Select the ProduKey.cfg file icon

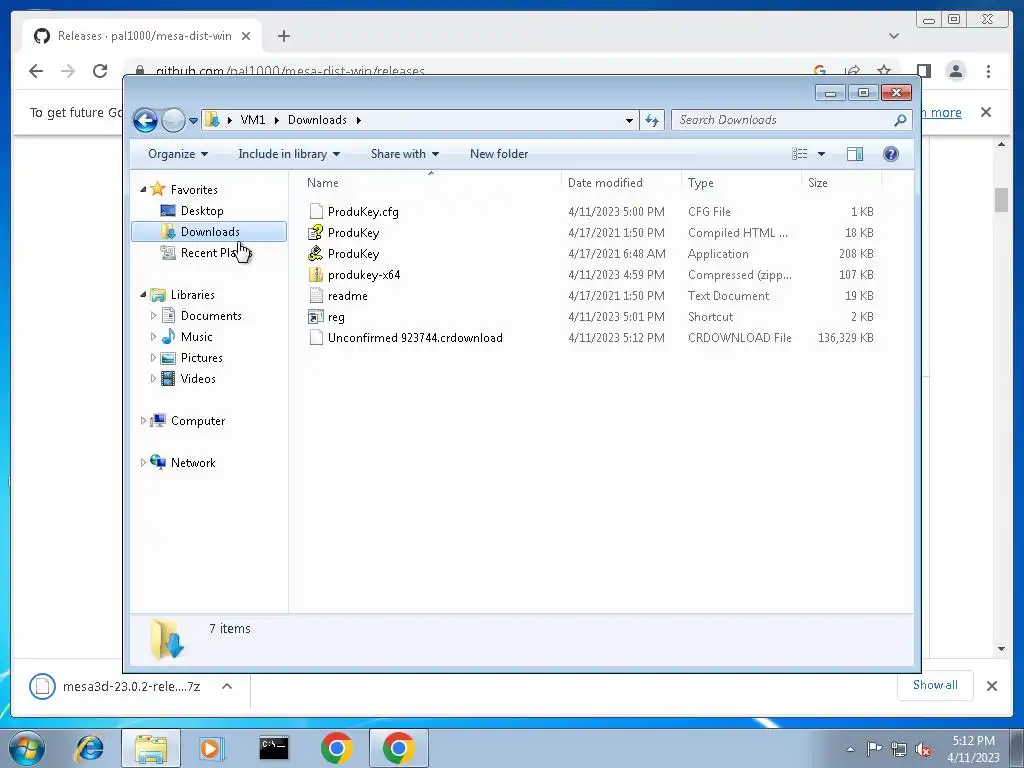point(316,211)
